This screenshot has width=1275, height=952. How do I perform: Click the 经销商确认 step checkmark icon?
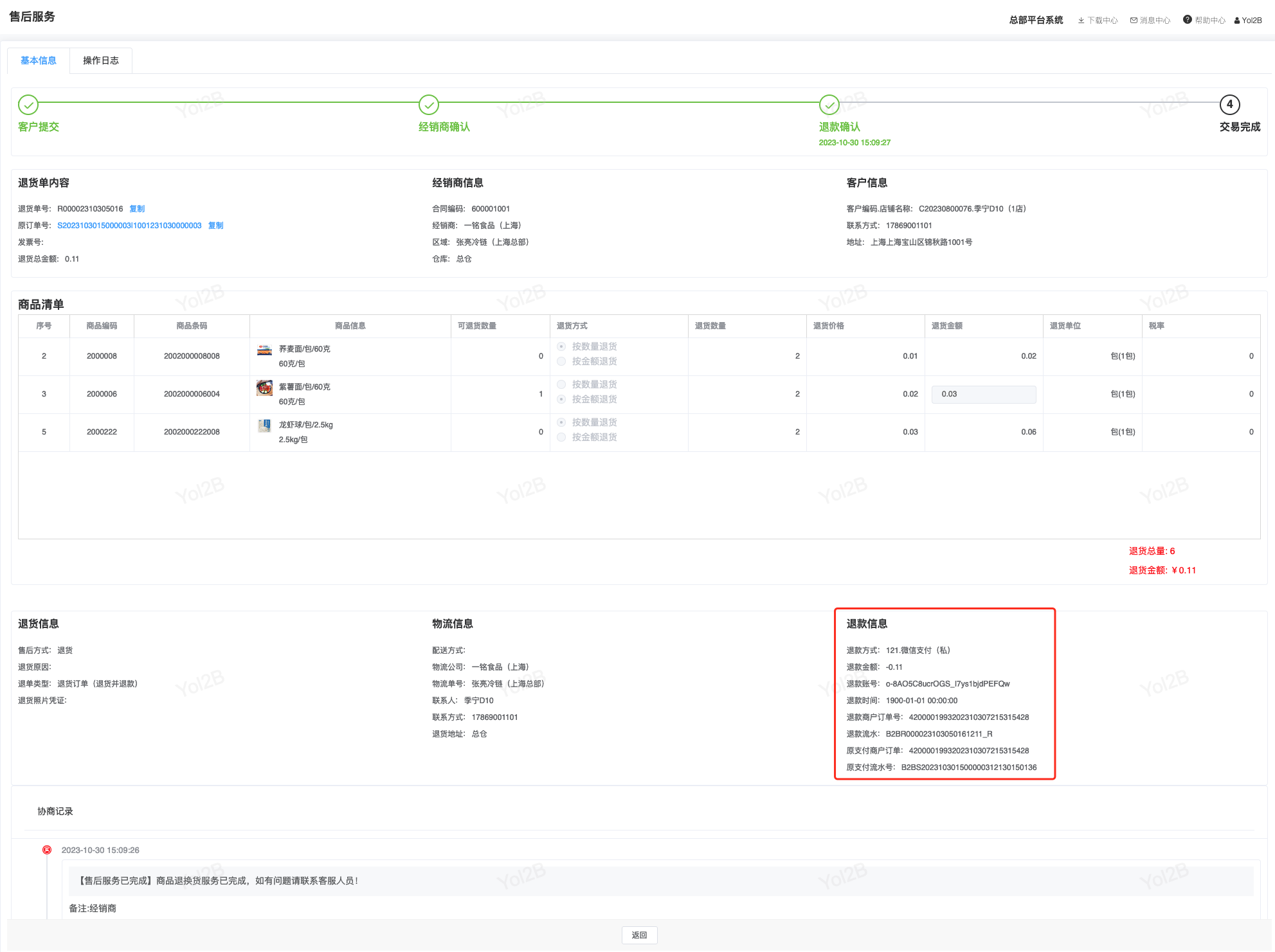click(429, 105)
